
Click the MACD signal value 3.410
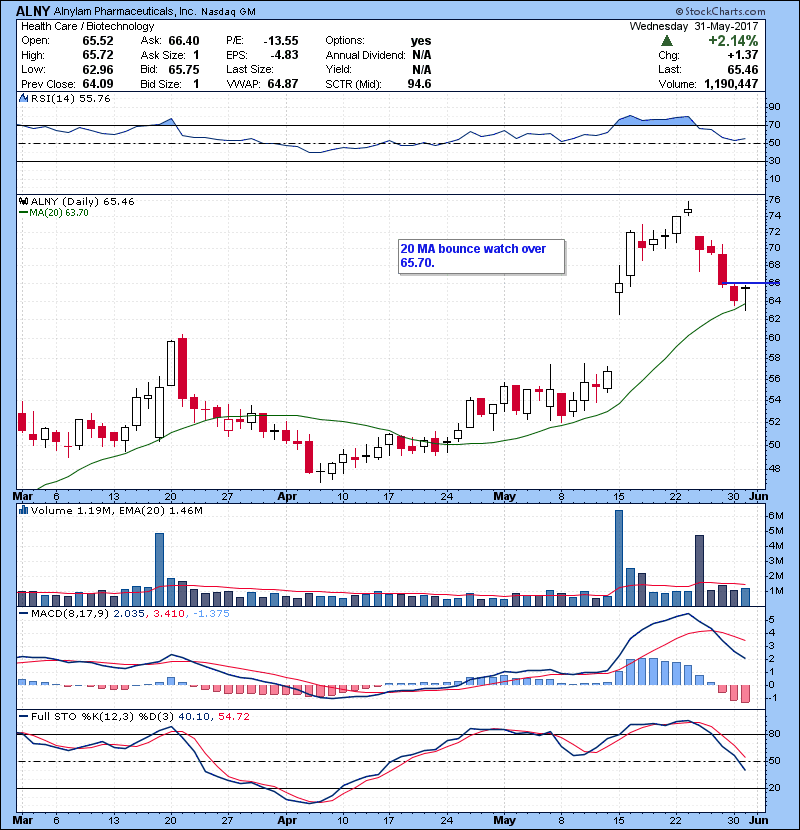168,614
